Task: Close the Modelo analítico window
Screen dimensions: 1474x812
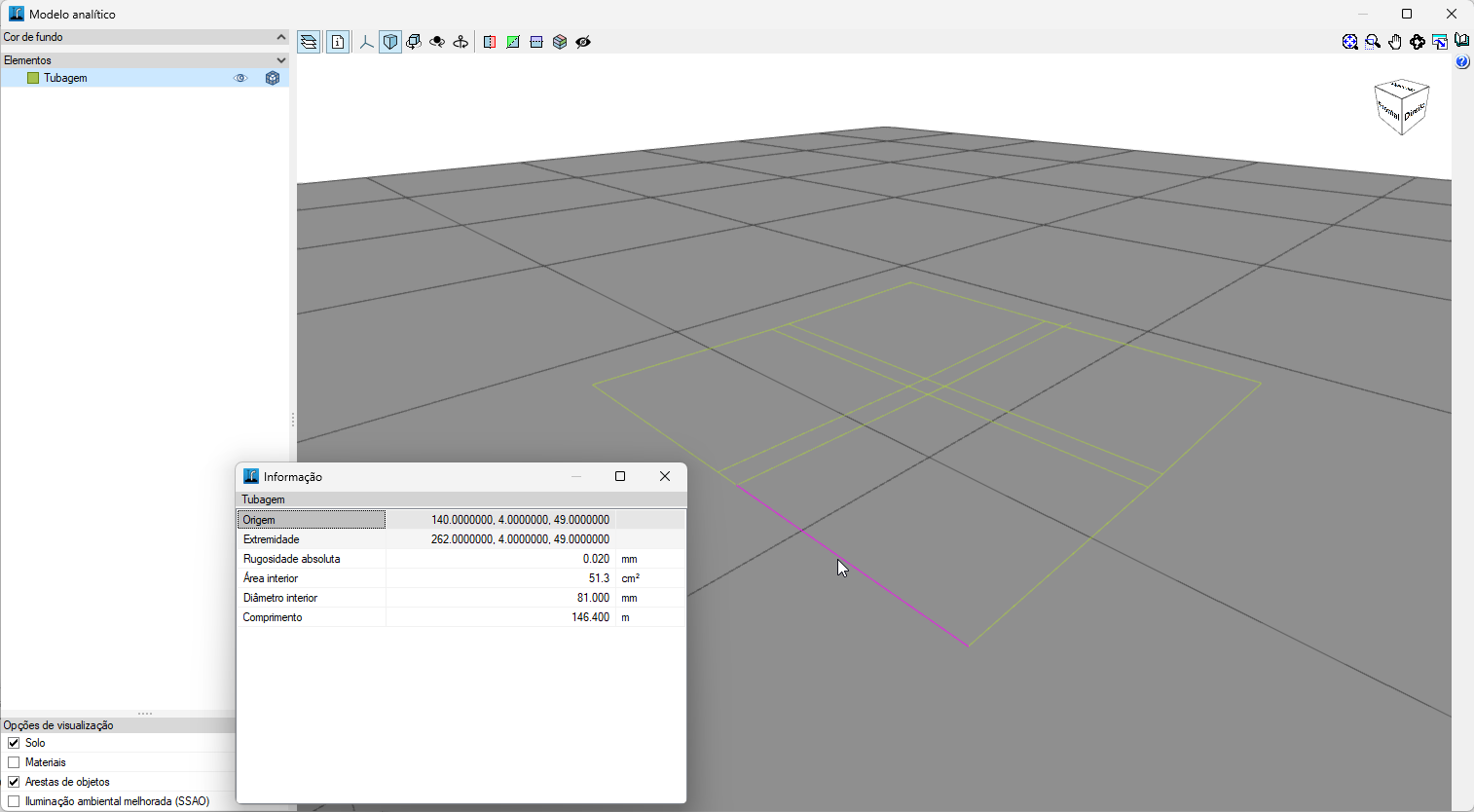Action: [1452, 14]
